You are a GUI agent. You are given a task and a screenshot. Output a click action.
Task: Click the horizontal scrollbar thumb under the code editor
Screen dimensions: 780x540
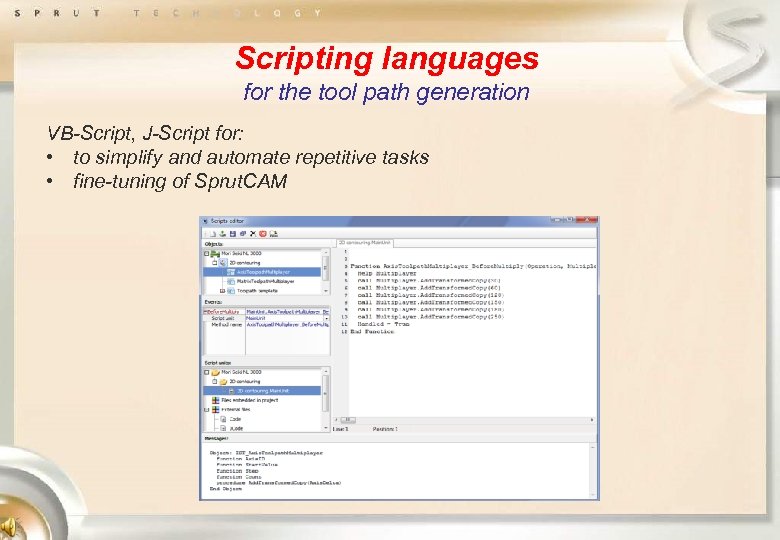point(348,420)
